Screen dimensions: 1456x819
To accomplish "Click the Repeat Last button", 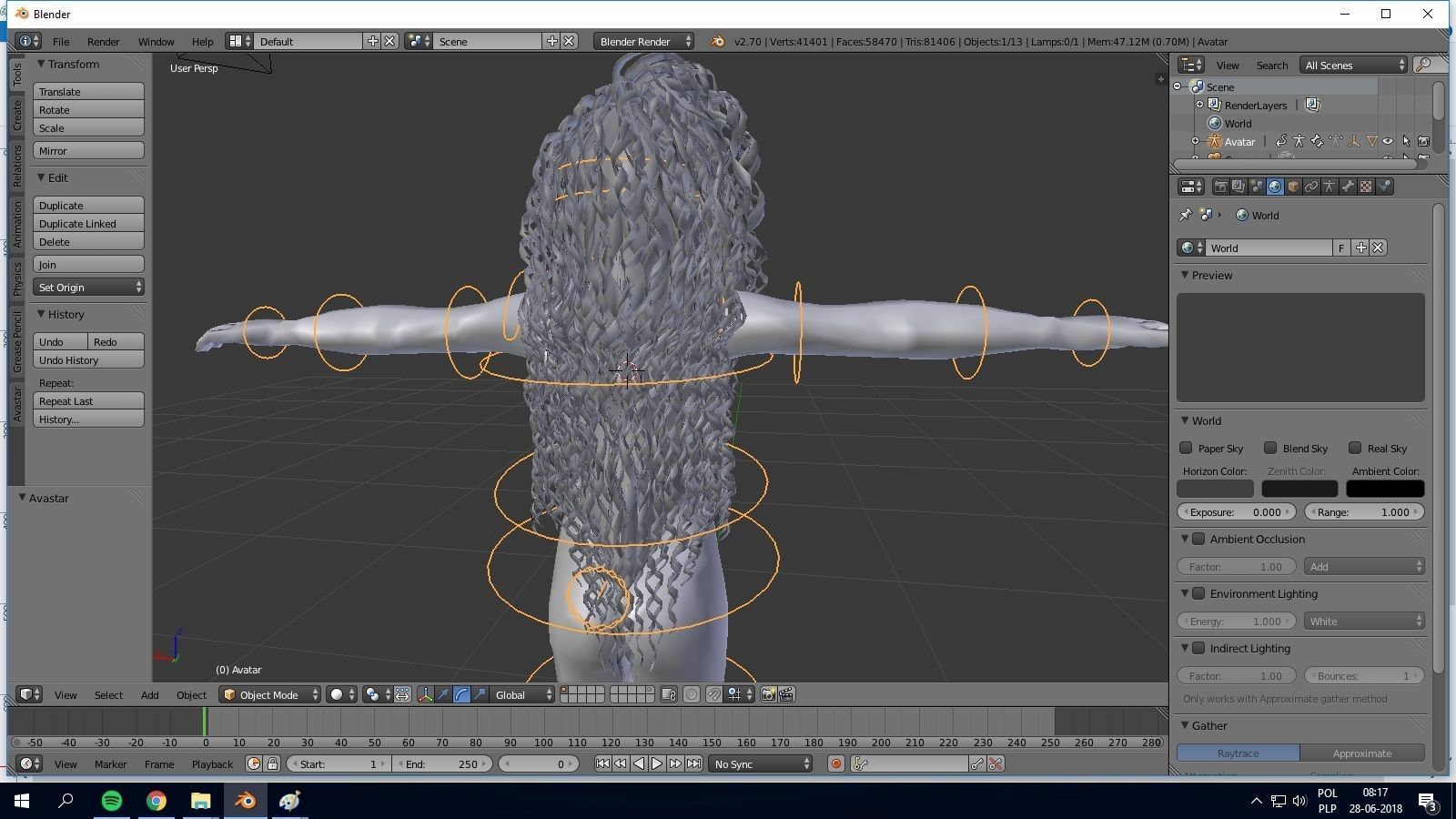I will pos(88,400).
